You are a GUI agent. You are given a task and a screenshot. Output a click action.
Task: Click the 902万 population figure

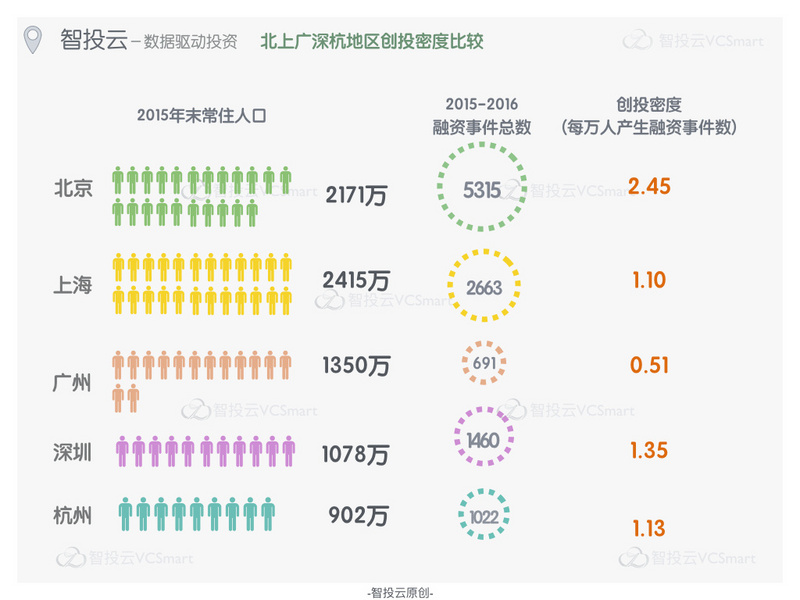click(358, 517)
